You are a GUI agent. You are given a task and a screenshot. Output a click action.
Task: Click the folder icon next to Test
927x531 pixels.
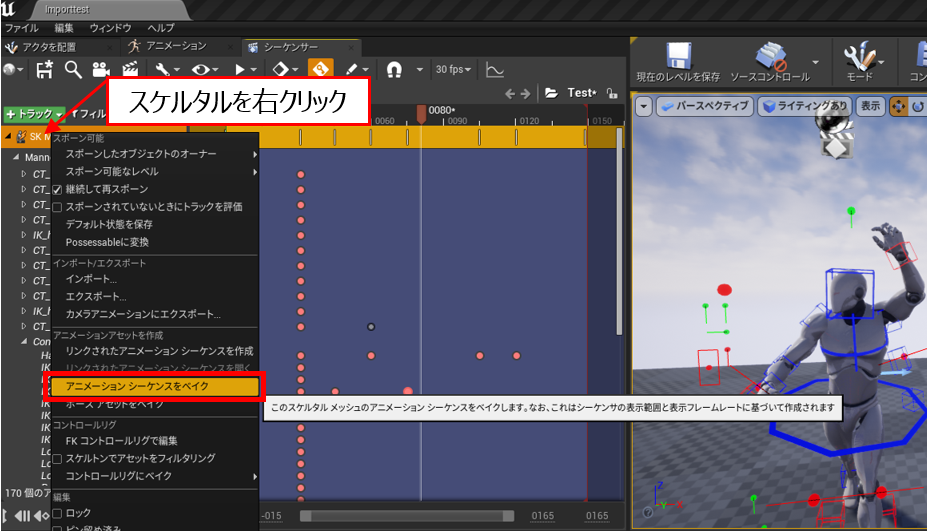551,93
